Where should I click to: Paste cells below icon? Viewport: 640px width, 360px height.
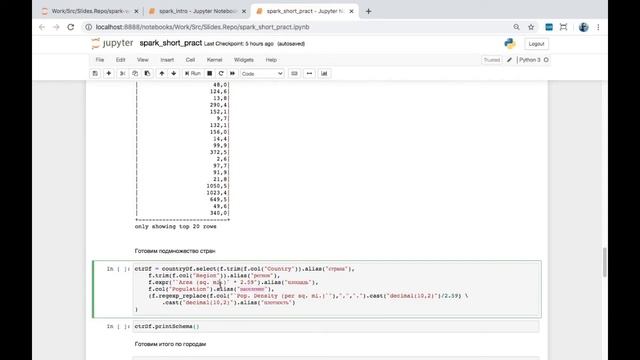tap(147, 73)
